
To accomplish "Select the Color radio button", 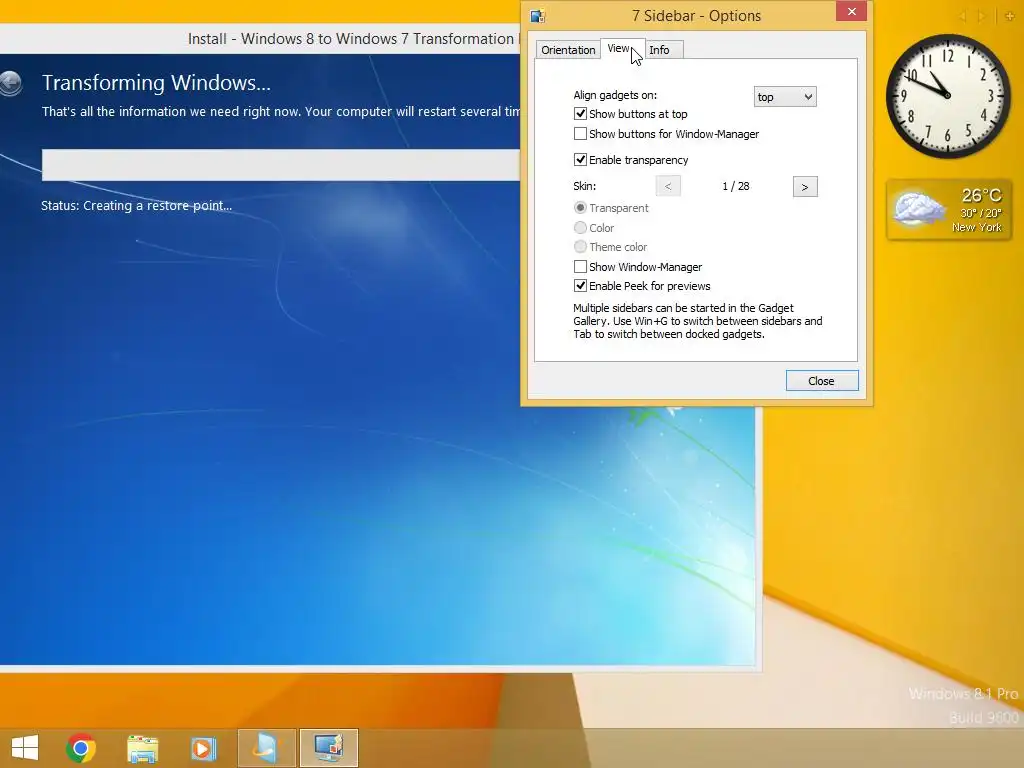I will coord(580,227).
